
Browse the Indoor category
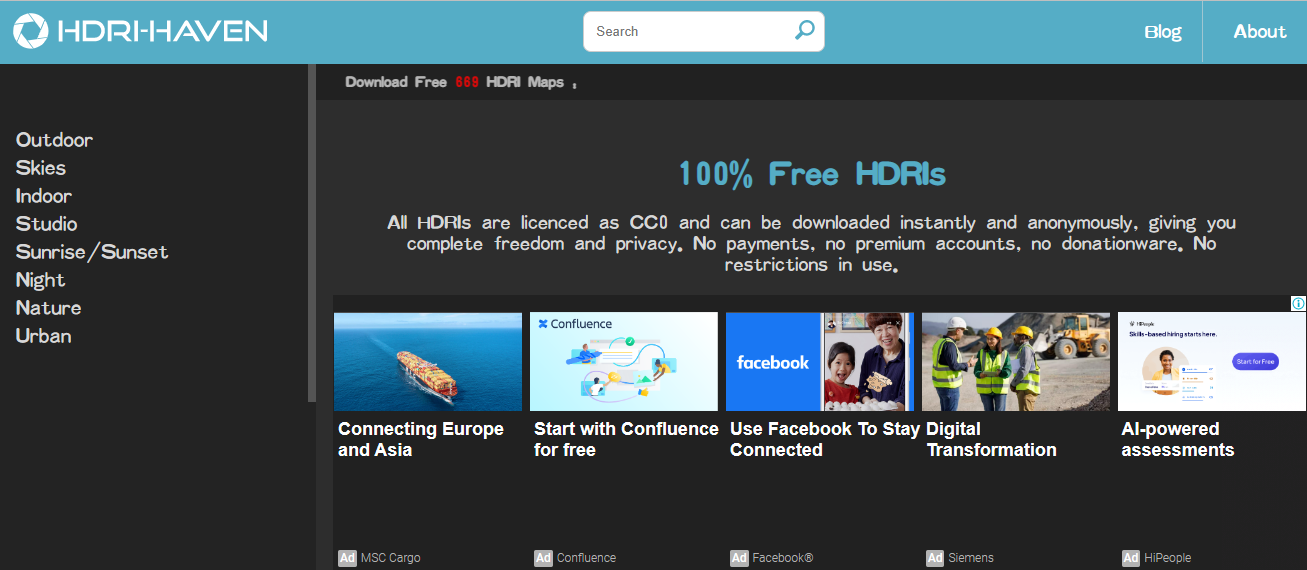tap(44, 196)
